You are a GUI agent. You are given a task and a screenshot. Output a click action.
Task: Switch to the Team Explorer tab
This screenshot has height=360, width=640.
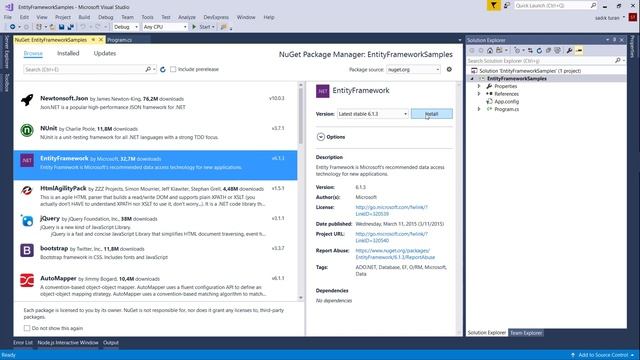pyautogui.click(x=526, y=333)
